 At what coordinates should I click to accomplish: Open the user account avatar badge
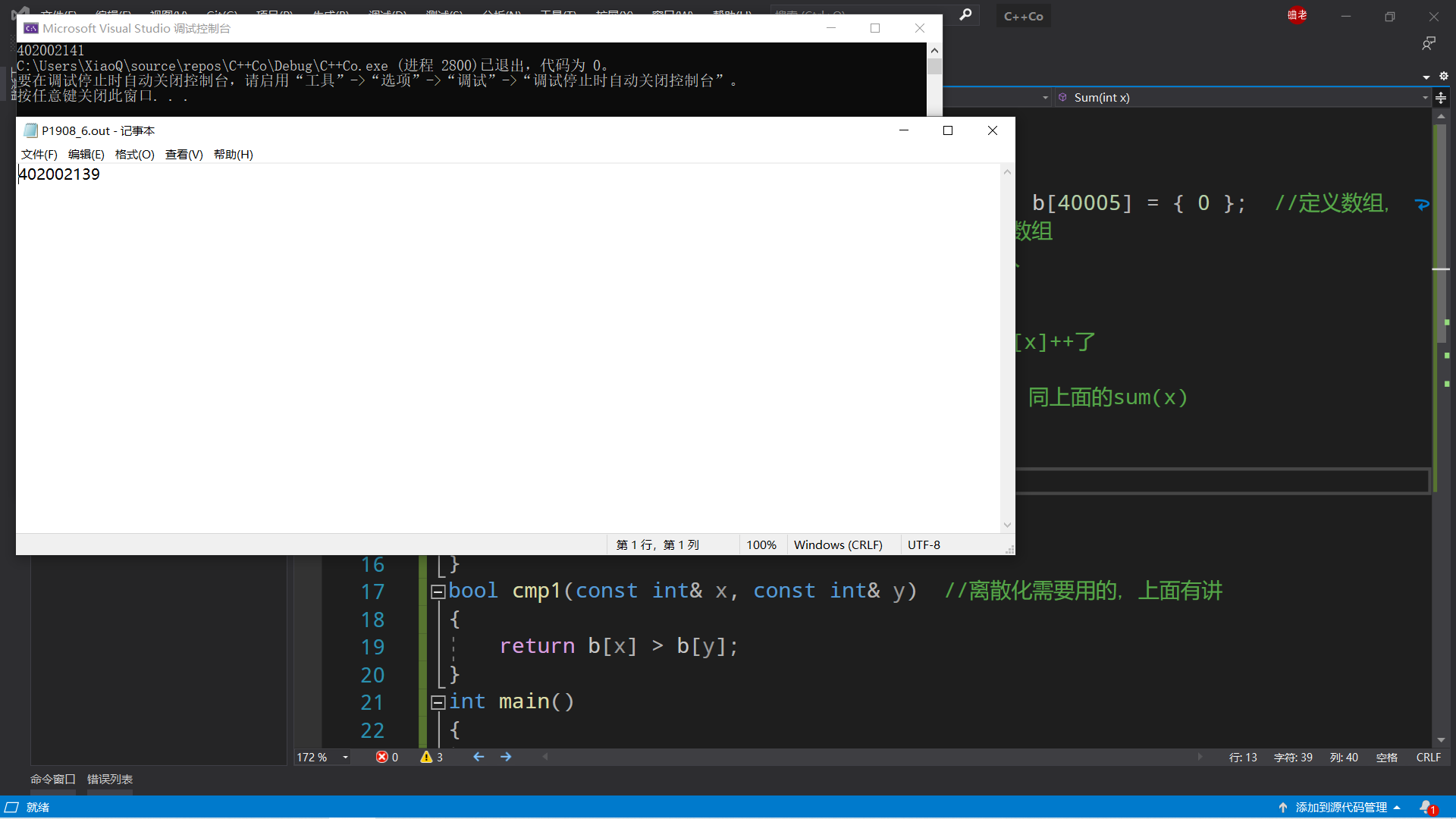[1297, 15]
